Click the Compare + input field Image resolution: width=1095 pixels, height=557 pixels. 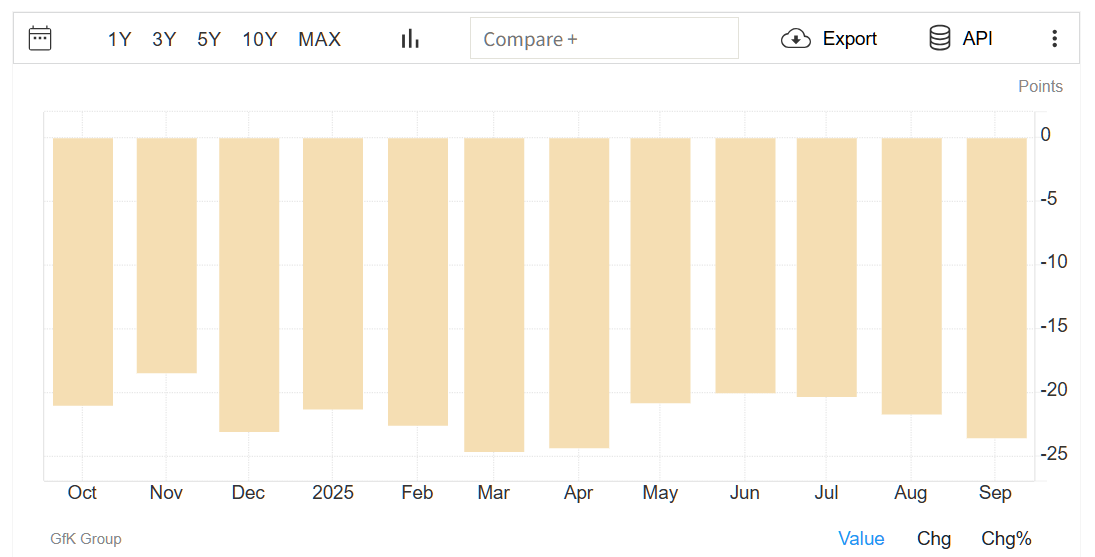coord(604,38)
